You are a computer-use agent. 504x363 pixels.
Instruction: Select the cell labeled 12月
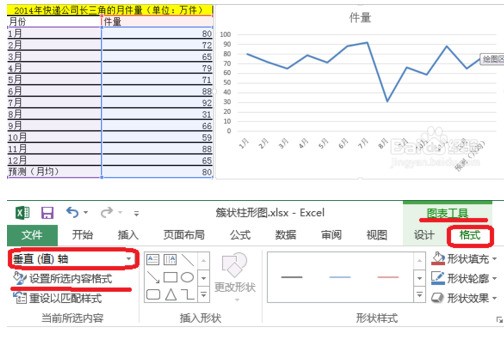tap(54, 160)
